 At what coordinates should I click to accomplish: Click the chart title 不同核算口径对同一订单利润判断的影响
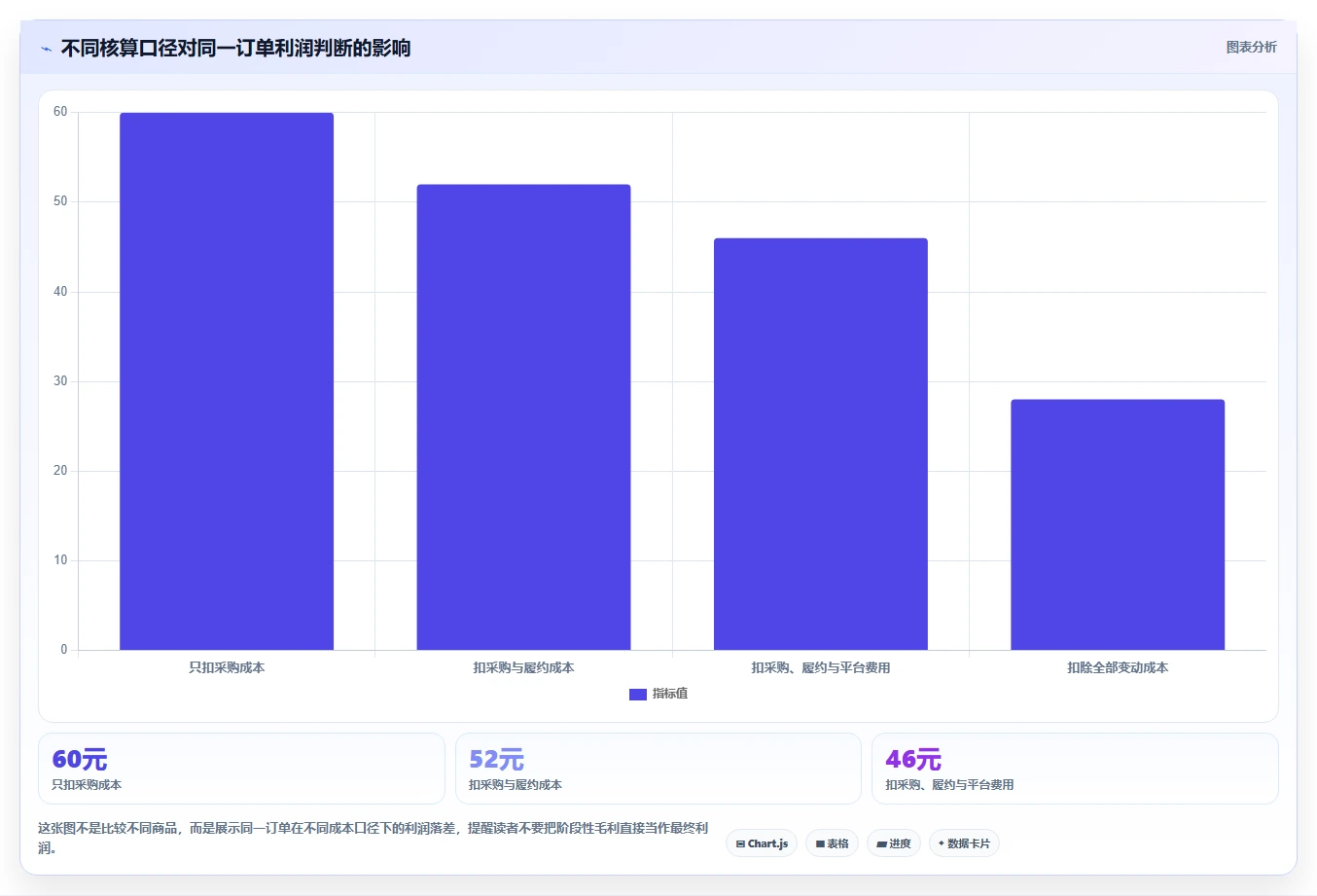click(235, 48)
